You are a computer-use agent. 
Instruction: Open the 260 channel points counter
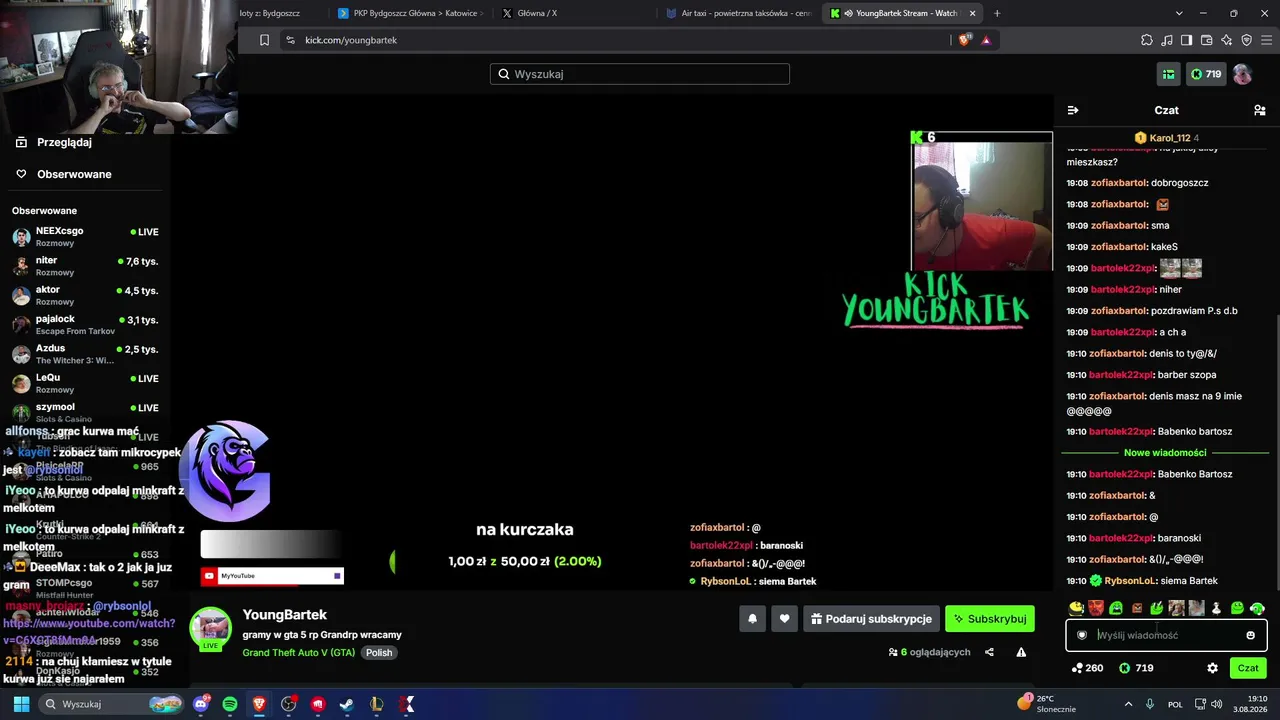(1087, 668)
